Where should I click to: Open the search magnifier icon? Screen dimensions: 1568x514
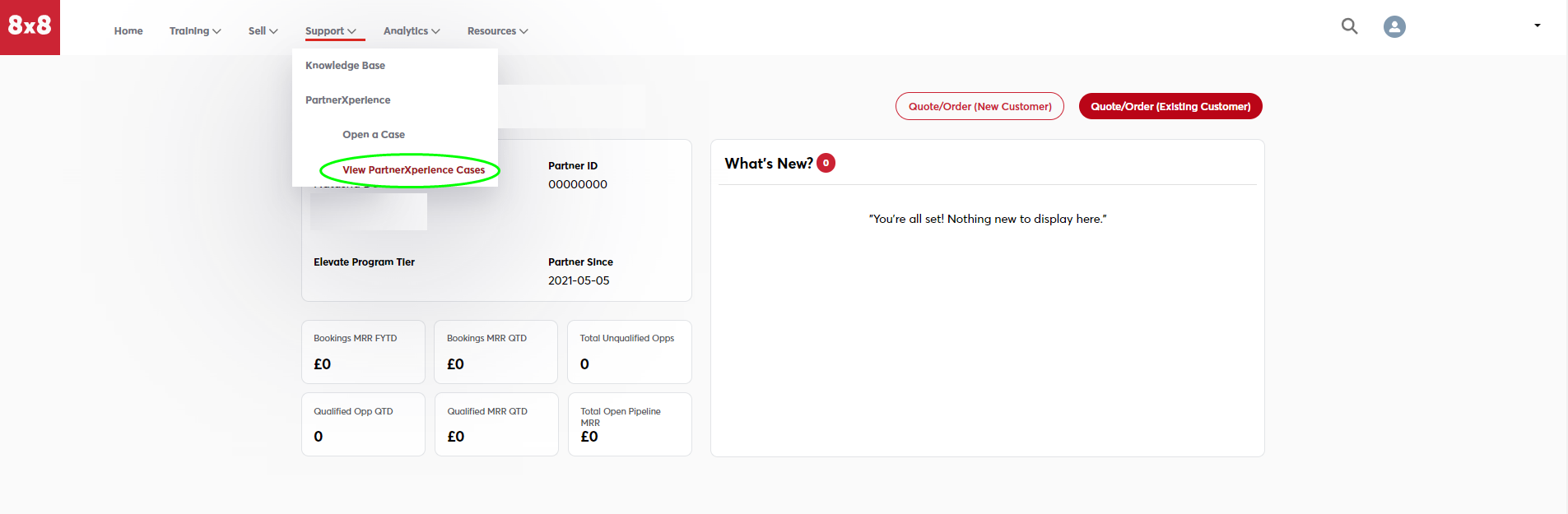click(x=1350, y=26)
